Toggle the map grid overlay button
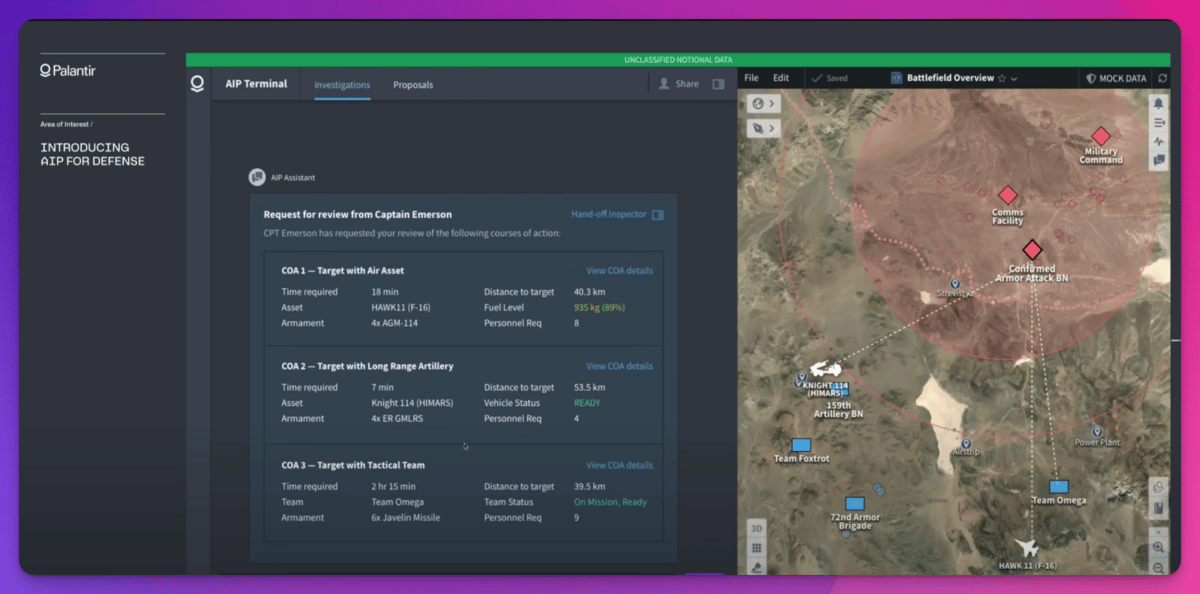The height and width of the screenshot is (594, 1200). pos(757,548)
